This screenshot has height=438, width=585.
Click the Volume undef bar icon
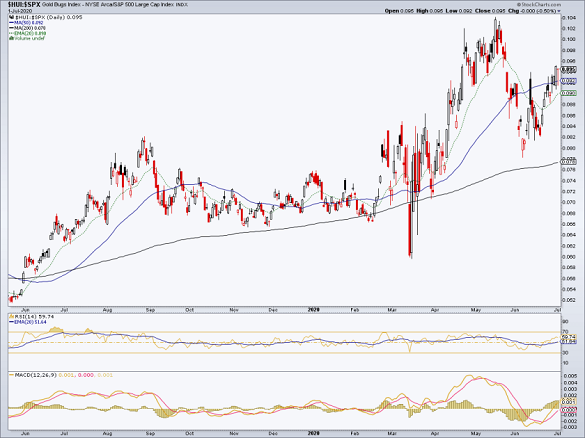[x=12, y=38]
